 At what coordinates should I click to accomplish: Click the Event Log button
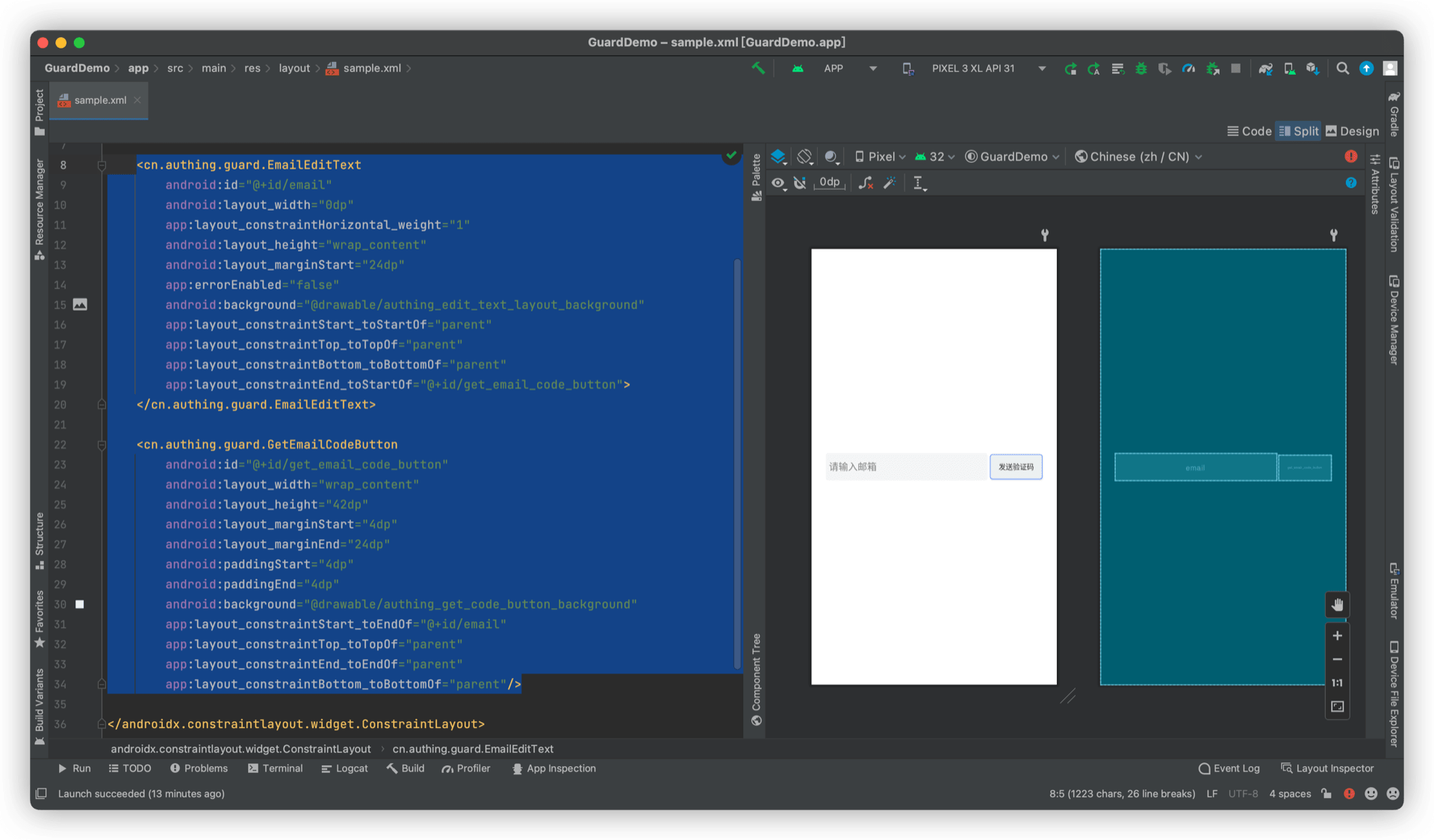pos(1229,768)
